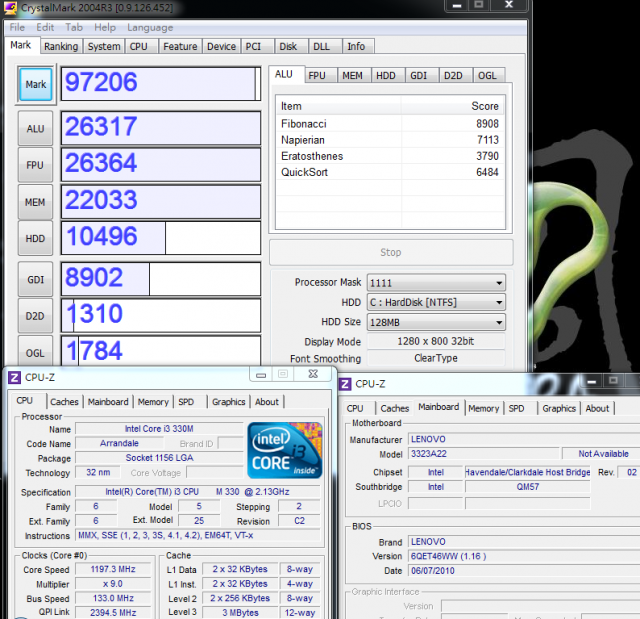This screenshot has width=640, height=619.
Task: Select the Feature tab
Action: (180, 47)
